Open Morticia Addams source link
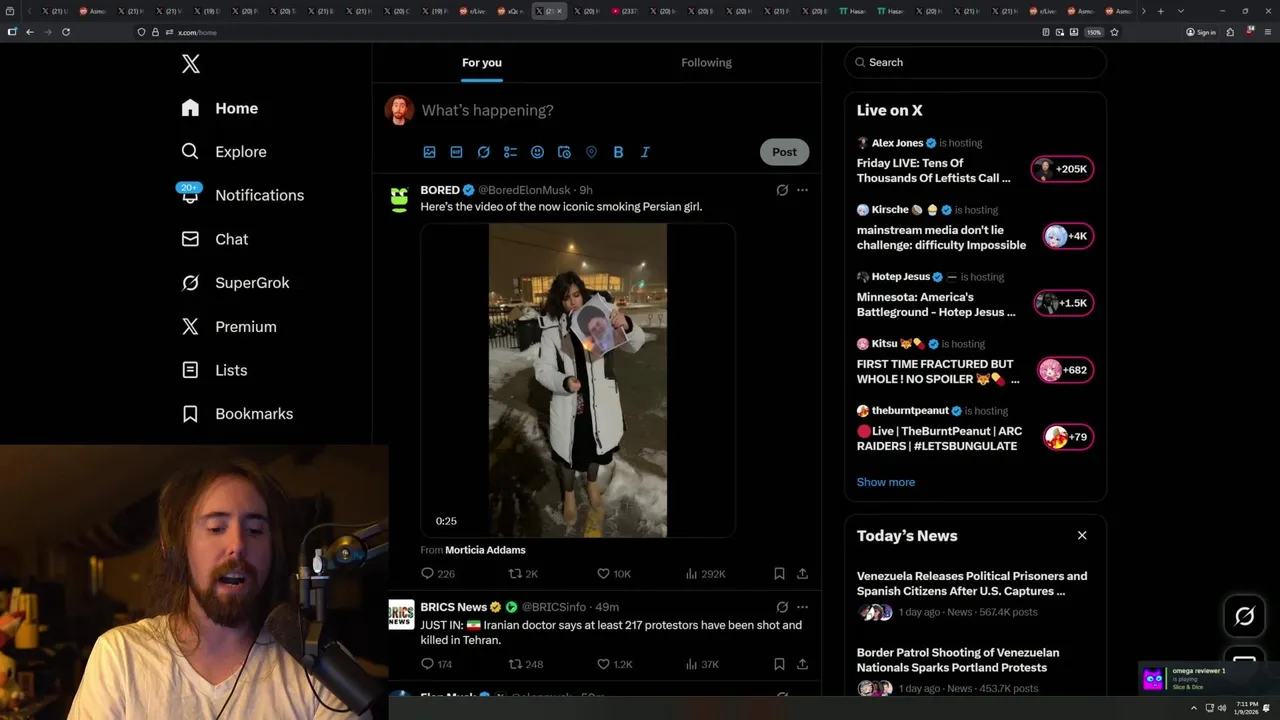Image resolution: width=1280 pixels, height=720 pixels. [x=485, y=550]
